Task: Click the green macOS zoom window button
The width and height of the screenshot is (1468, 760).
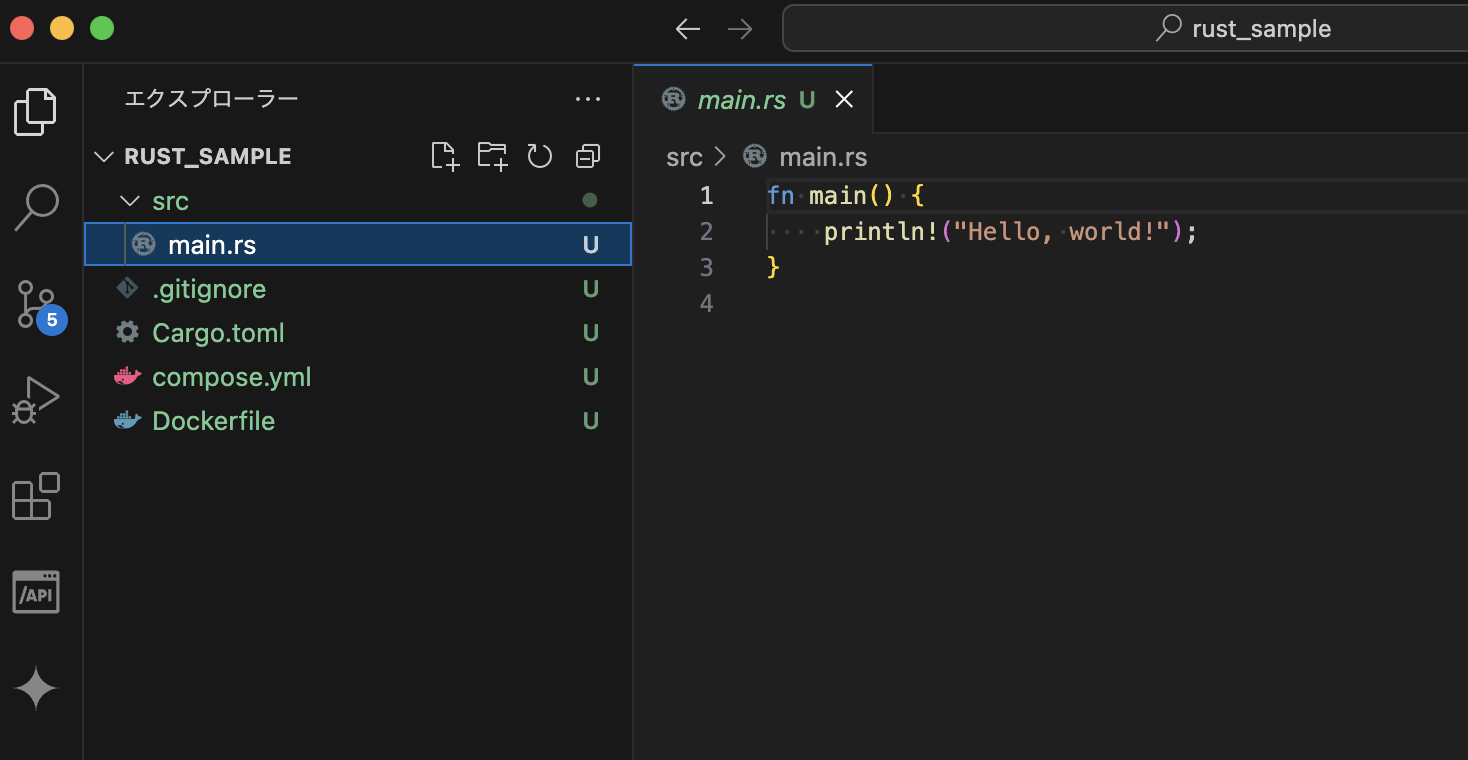Action: [x=102, y=28]
